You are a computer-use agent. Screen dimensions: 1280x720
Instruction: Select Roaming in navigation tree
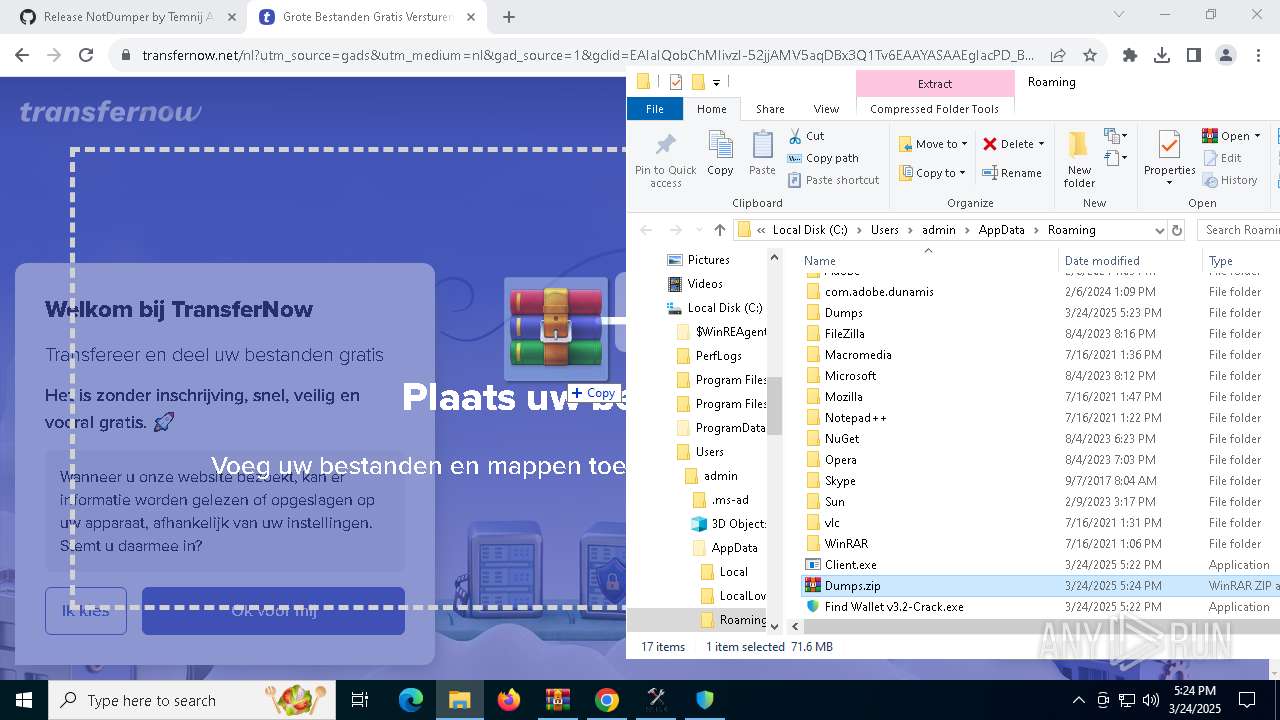[x=742, y=620]
